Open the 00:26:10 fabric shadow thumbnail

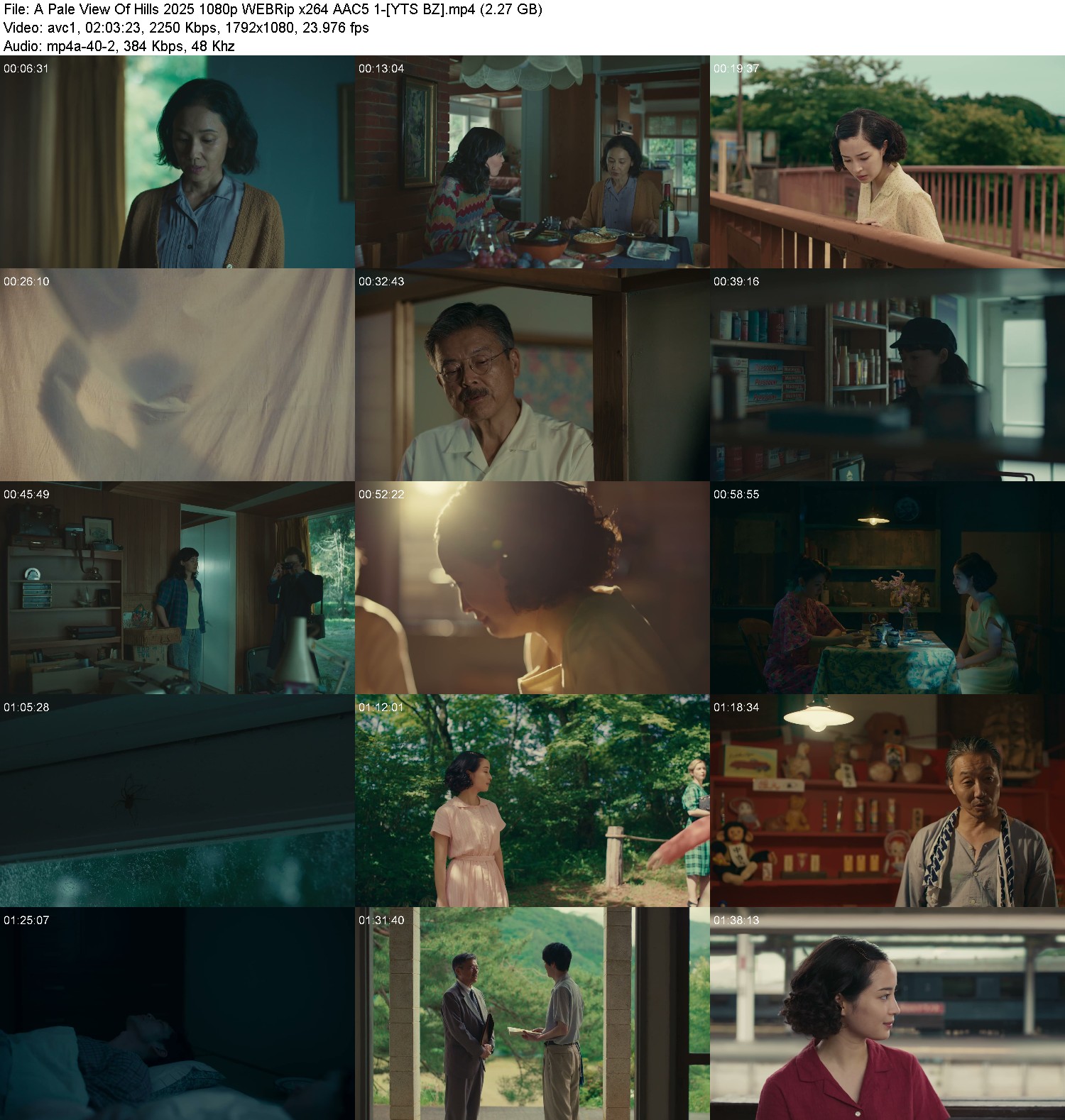177,375
